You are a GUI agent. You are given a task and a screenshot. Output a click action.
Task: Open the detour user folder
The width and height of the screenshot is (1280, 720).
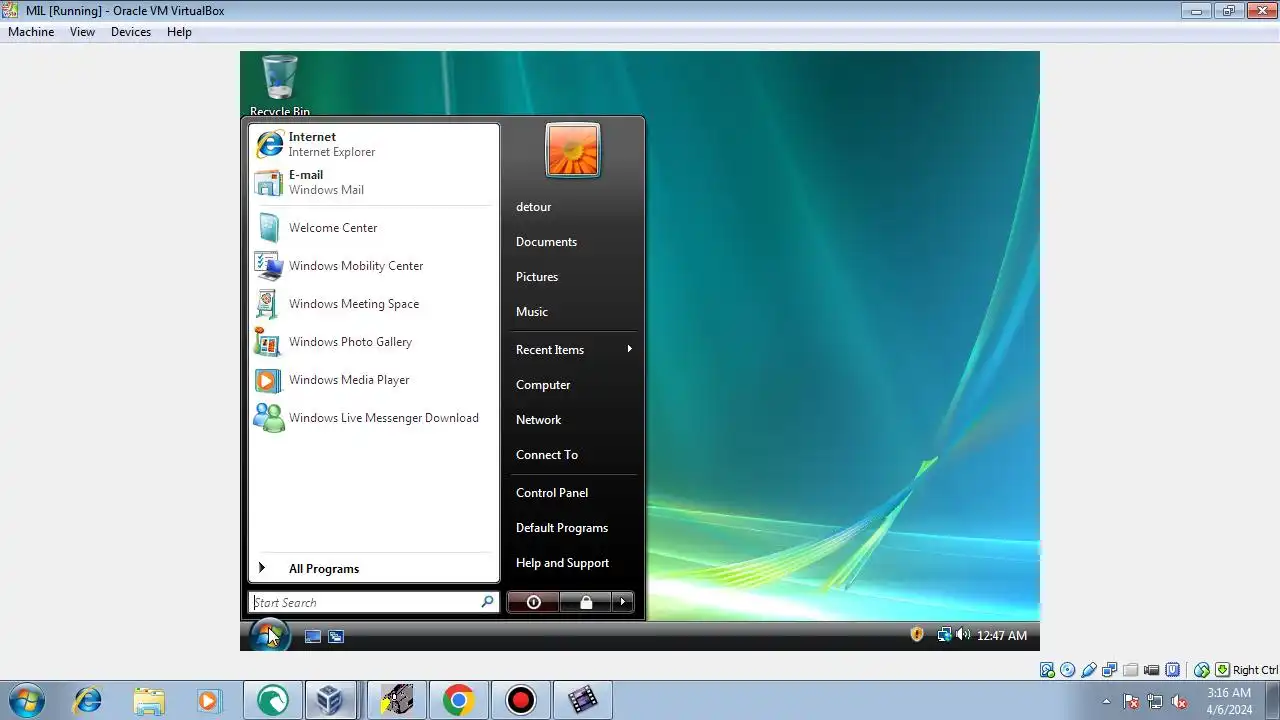[534, 207]
